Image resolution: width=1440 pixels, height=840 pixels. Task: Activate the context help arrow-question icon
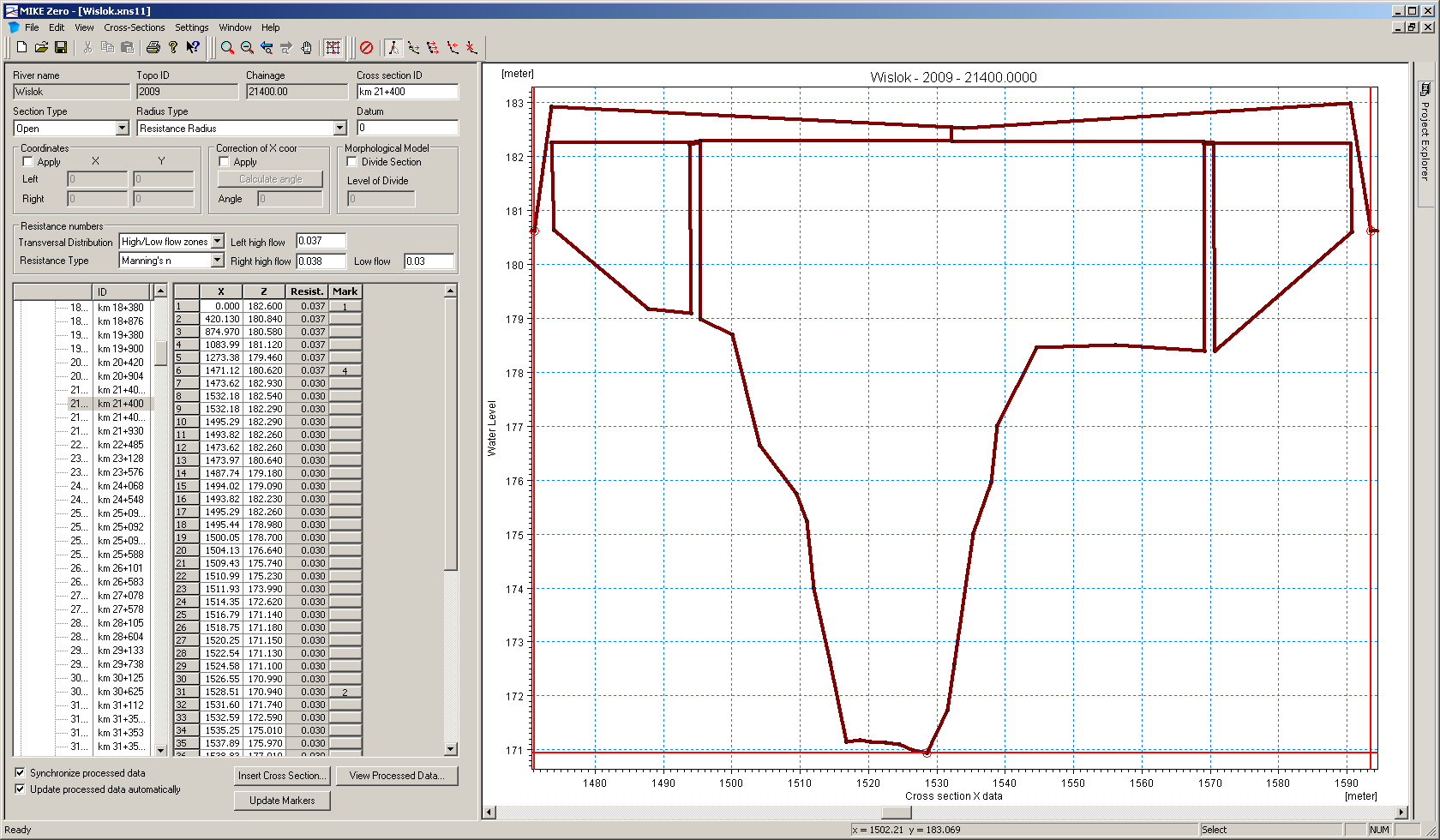pyautogui.click(x=193, y=48)
